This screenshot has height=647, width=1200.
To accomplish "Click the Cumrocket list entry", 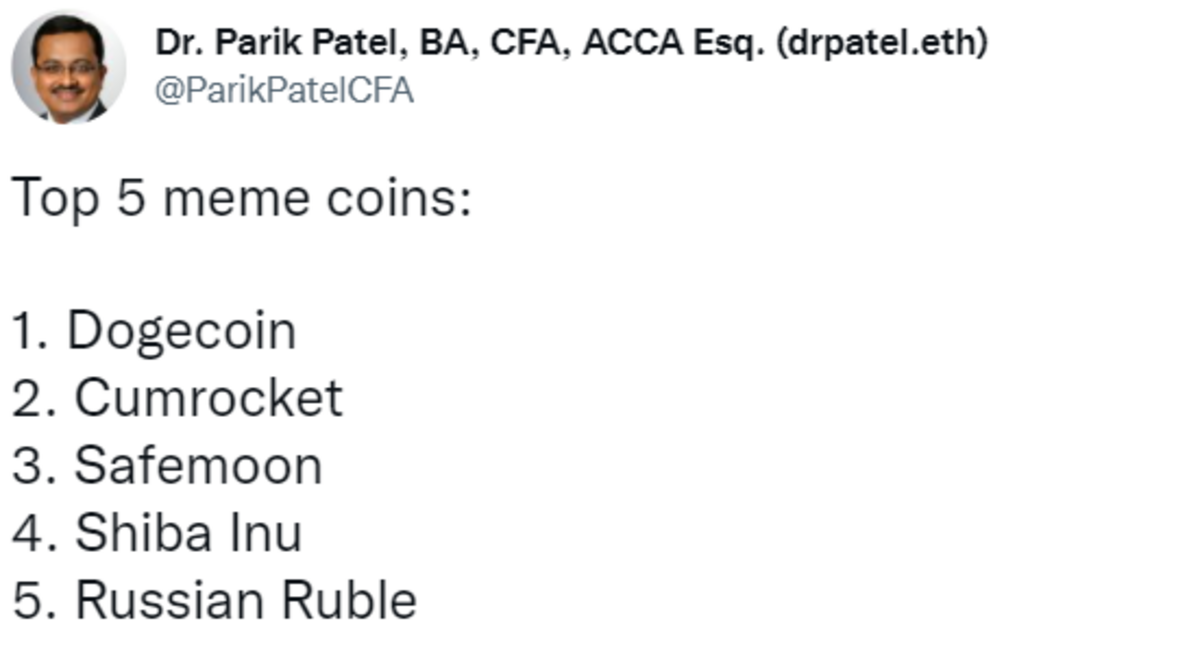I will click(177, 398).
